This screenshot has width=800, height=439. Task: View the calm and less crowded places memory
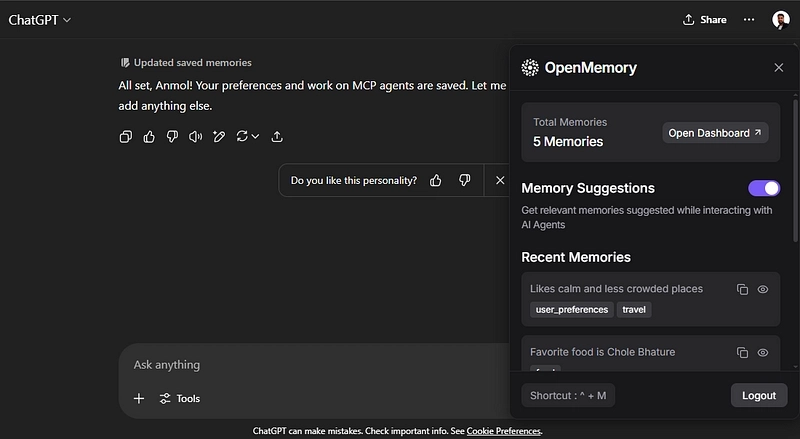[763, 289]
